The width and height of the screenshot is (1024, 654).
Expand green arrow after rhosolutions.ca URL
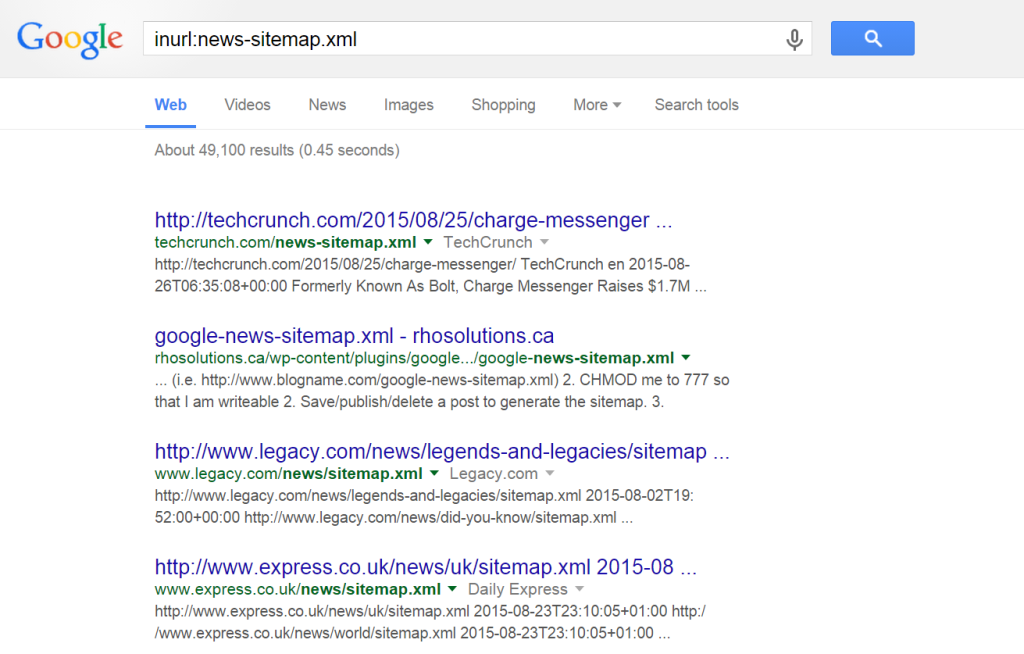(x=686, y=358)
